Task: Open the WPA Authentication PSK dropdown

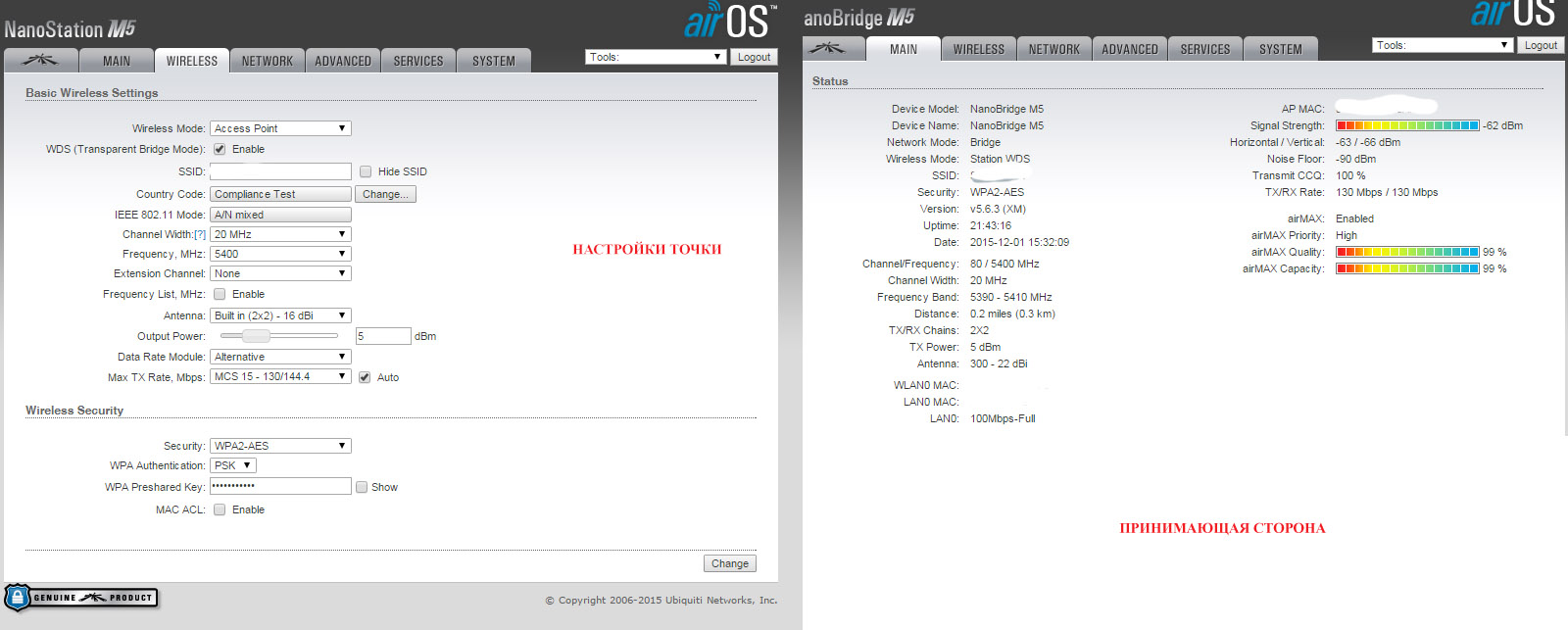Action: (x=233, y=465)
